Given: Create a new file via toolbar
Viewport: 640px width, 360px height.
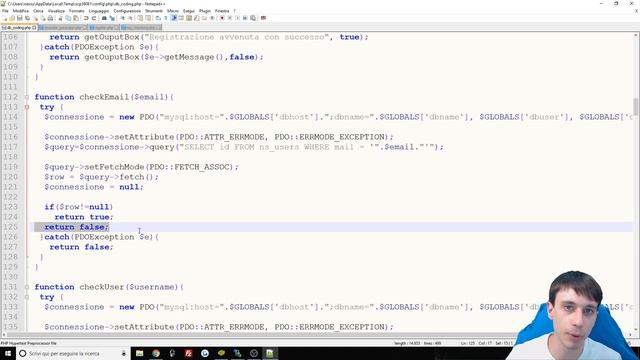Looking at the screenshot, I should (4, 18).
